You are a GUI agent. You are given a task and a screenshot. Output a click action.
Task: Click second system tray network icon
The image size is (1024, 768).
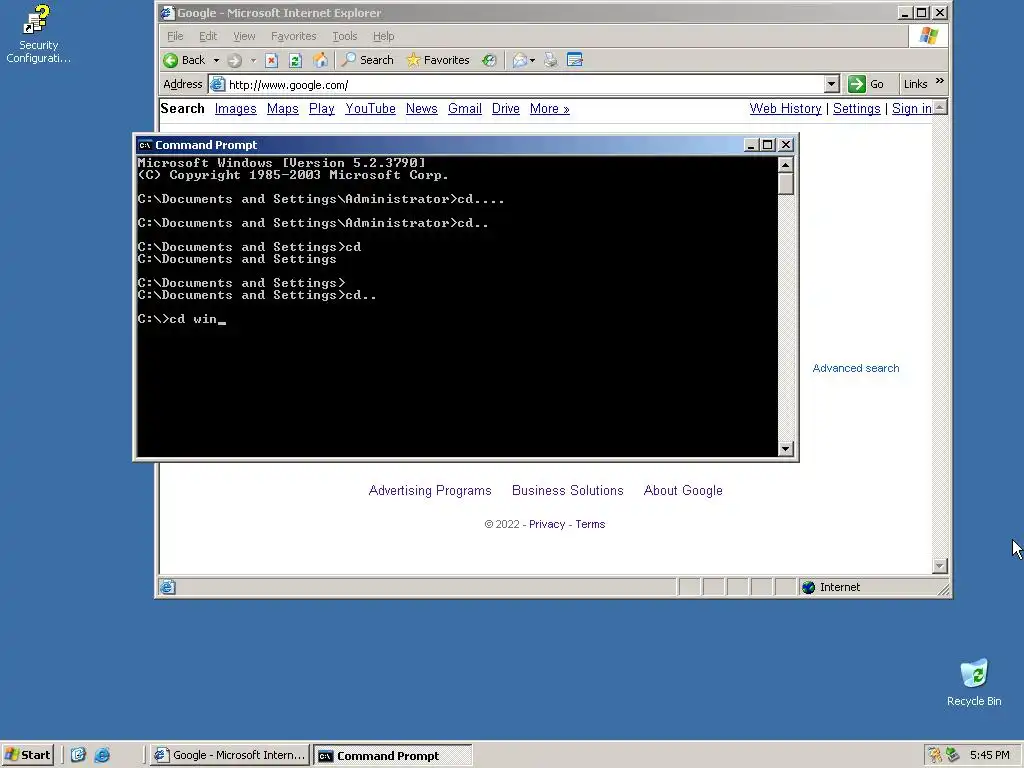click(953, 755)
